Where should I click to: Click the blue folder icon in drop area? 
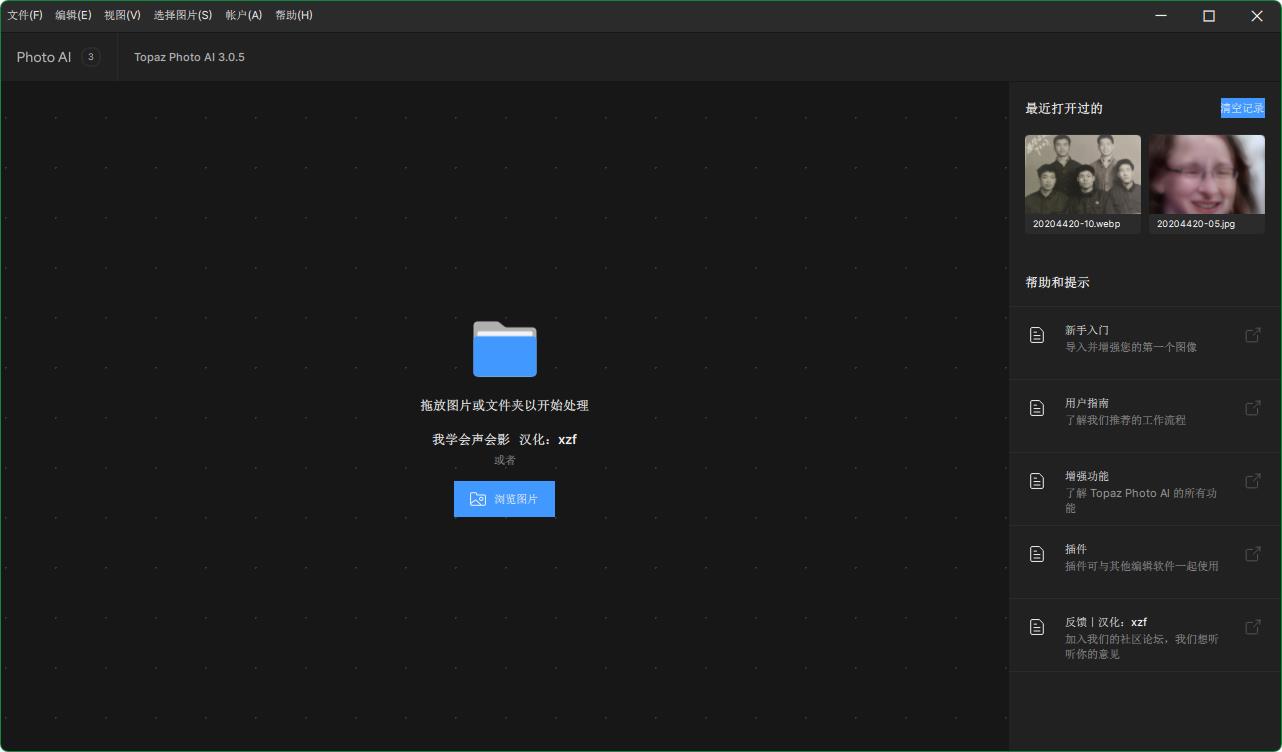[505, 349]
